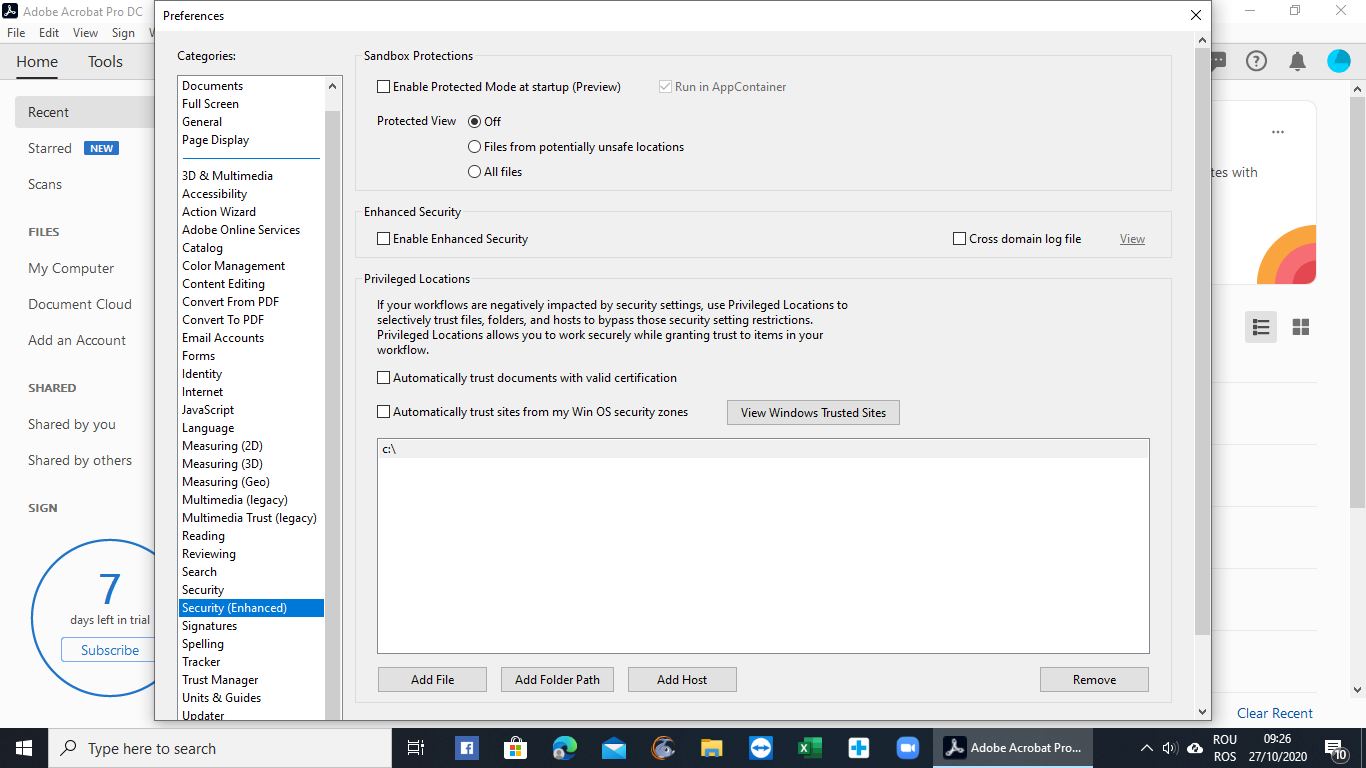Switch Acrobat recent files to list view
The image size is (1366, 768).
point(1261,327)
